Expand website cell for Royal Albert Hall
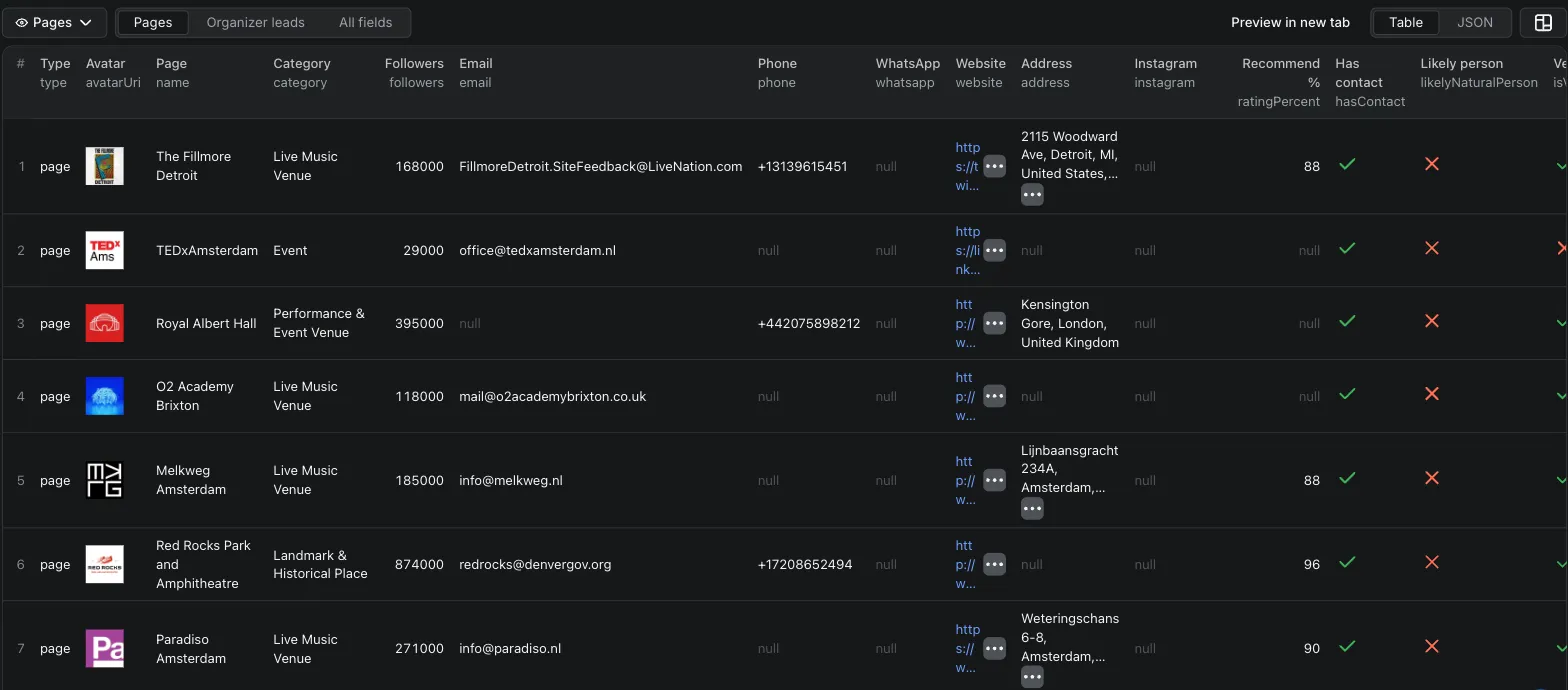 [994, 323]
